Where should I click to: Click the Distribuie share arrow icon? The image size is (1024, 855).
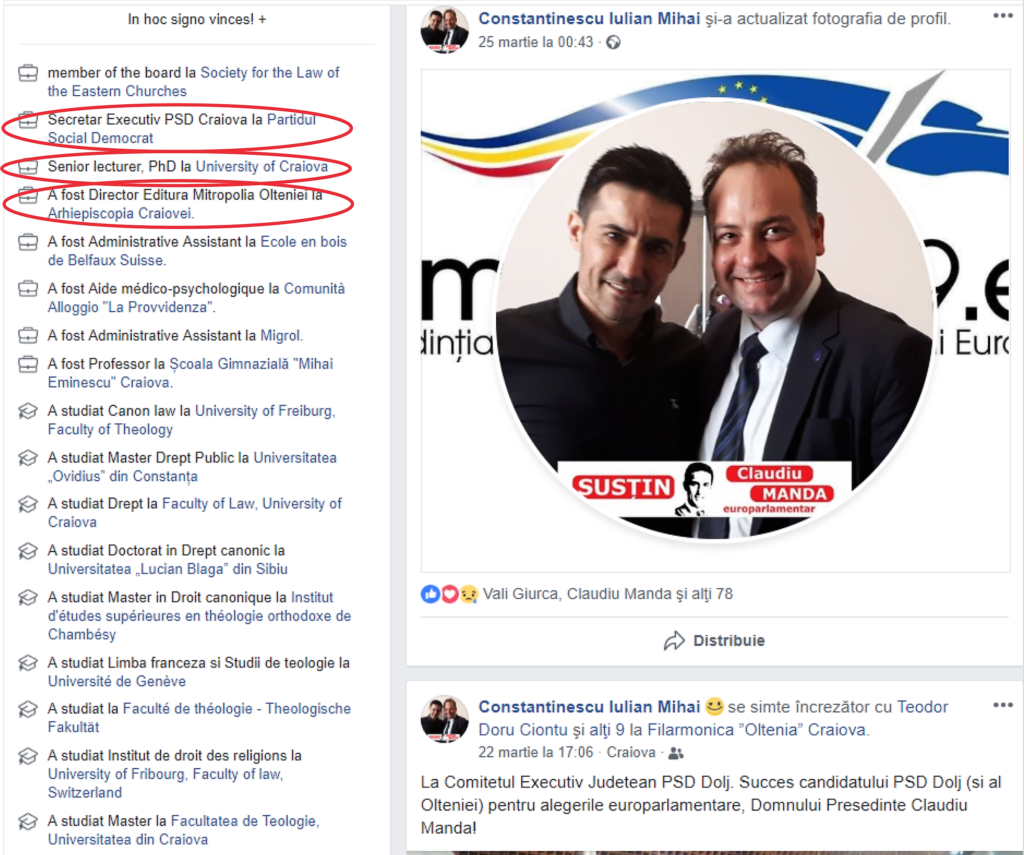click(x=674, y=641)
